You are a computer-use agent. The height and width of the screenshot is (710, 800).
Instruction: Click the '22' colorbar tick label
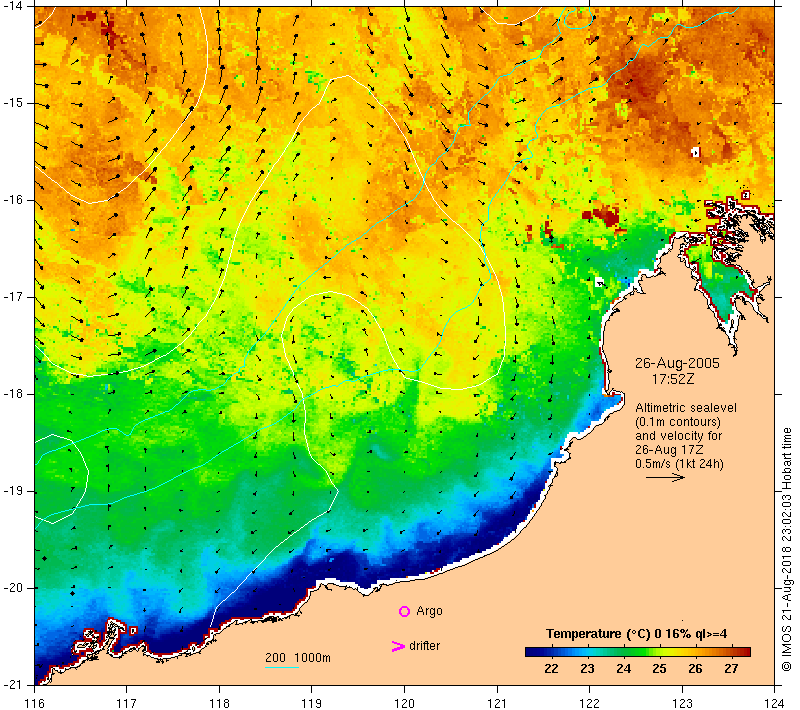click(x=551, y=669)
